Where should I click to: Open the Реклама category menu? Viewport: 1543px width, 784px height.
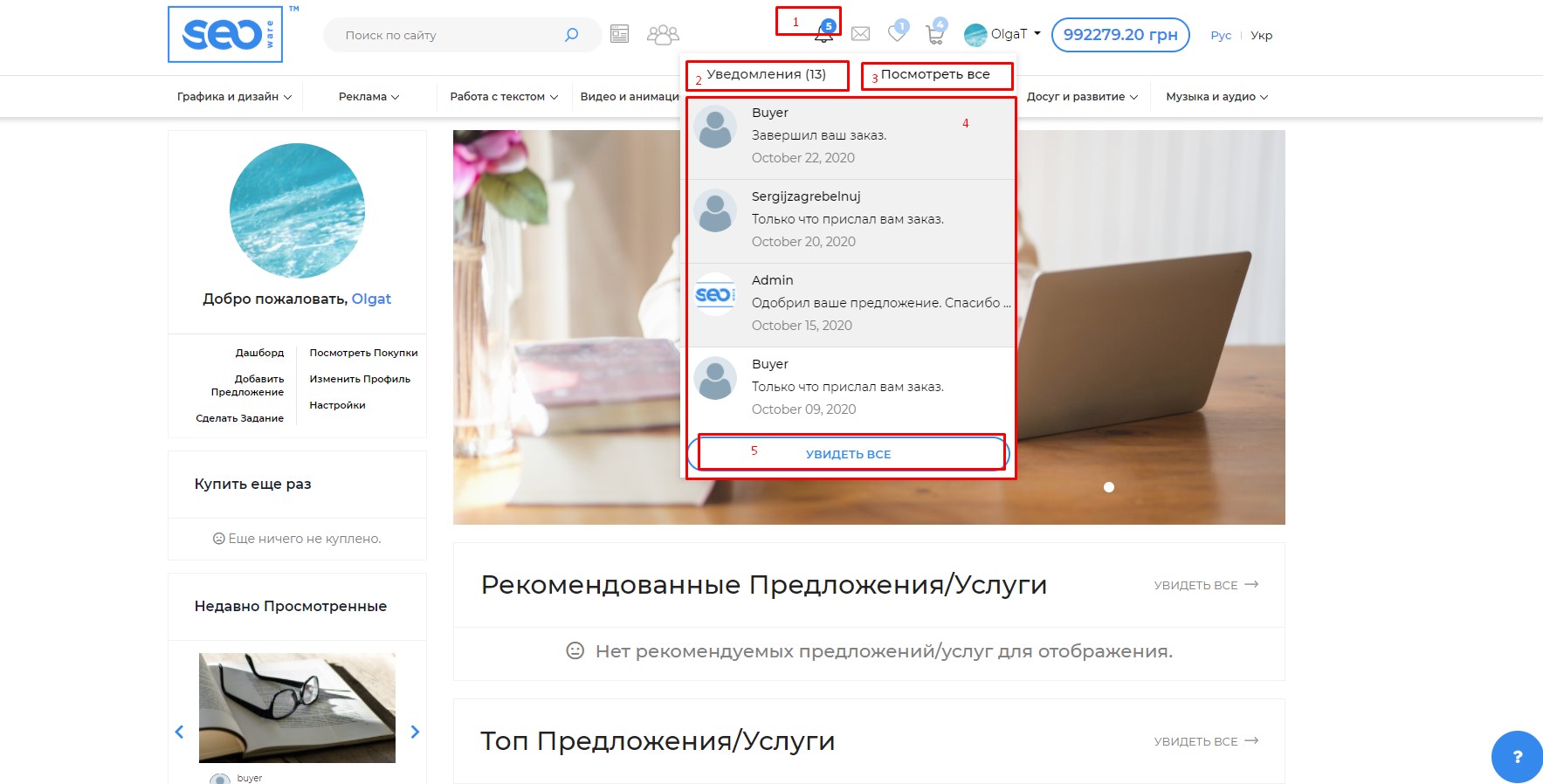click(x=369, y=97)
